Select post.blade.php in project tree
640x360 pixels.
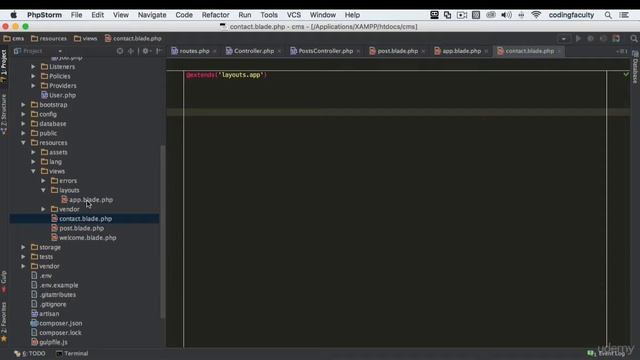[x=78, y=228]
